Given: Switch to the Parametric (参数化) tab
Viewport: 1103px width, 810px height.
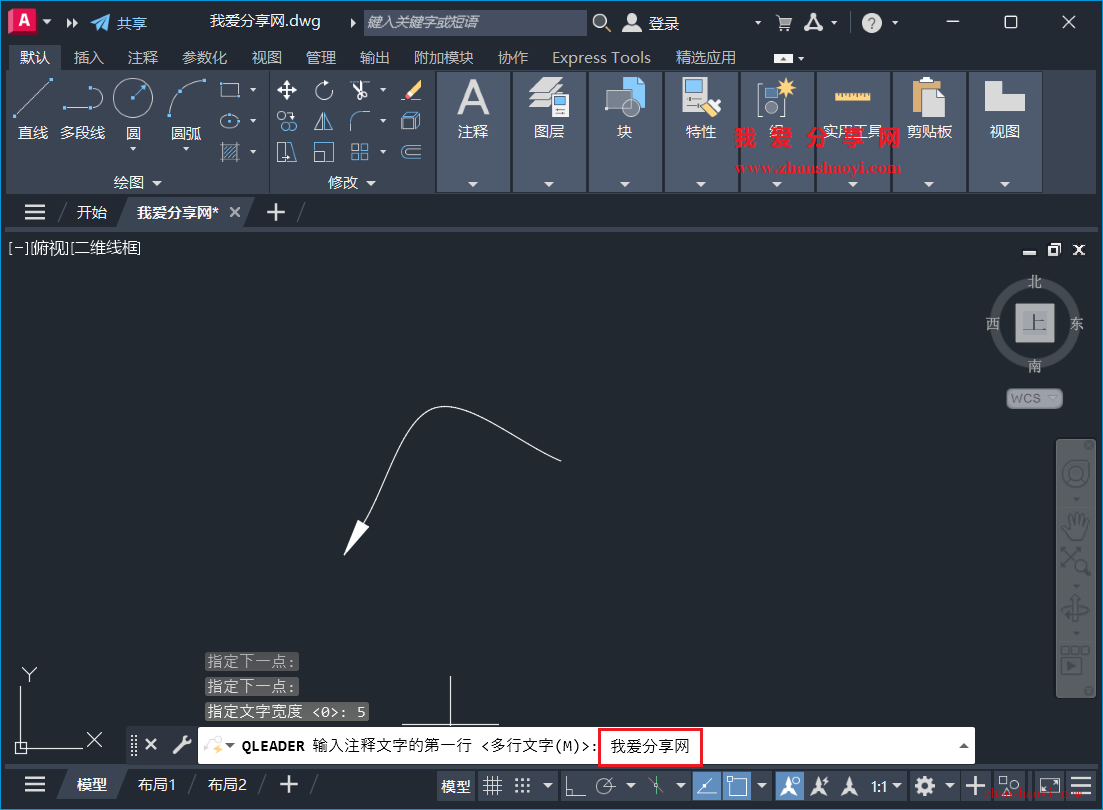Looking at the screenshot, I should [204, 58].
